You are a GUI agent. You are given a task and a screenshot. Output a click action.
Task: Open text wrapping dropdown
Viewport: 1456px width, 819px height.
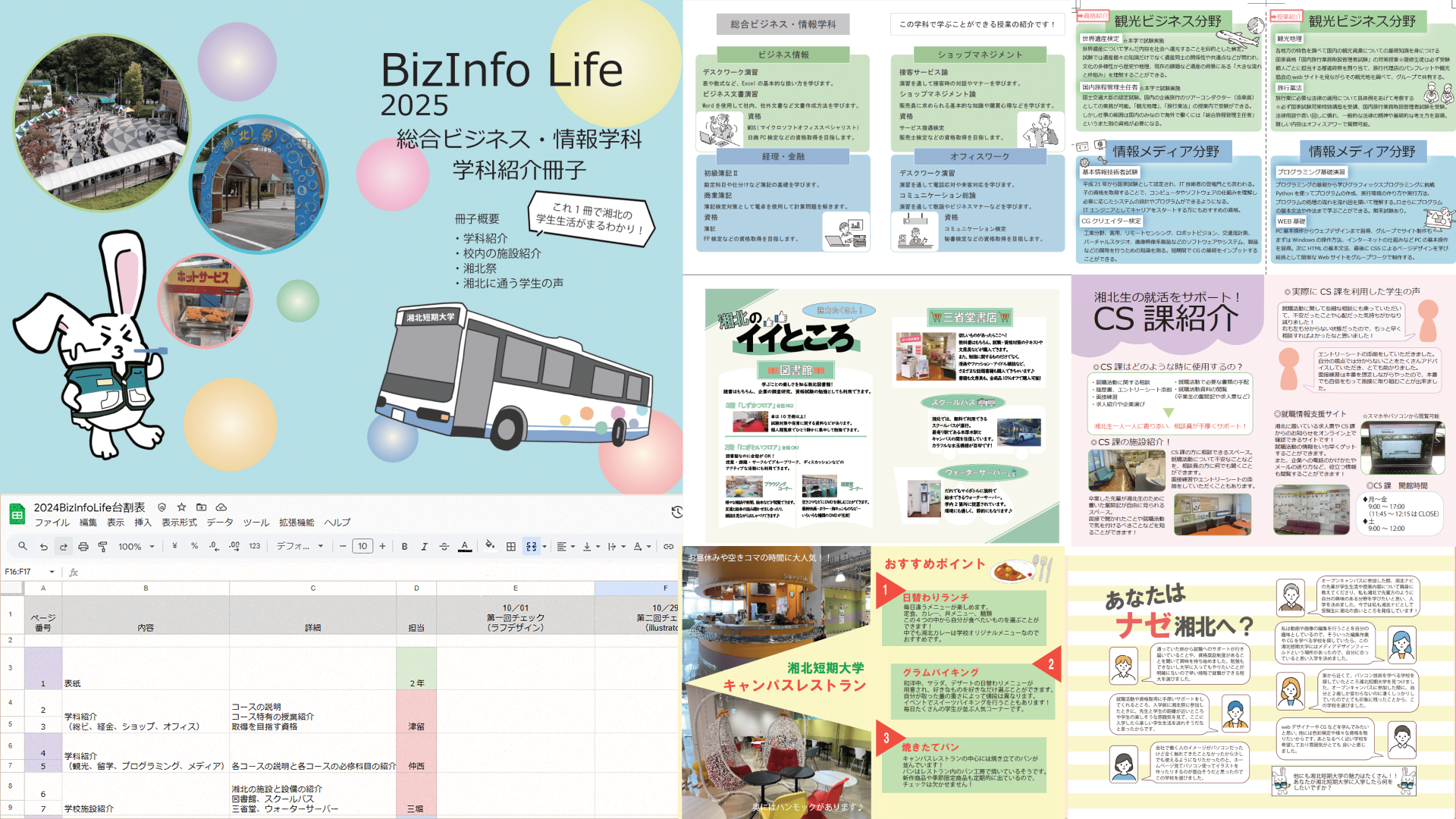click(617, 546)
